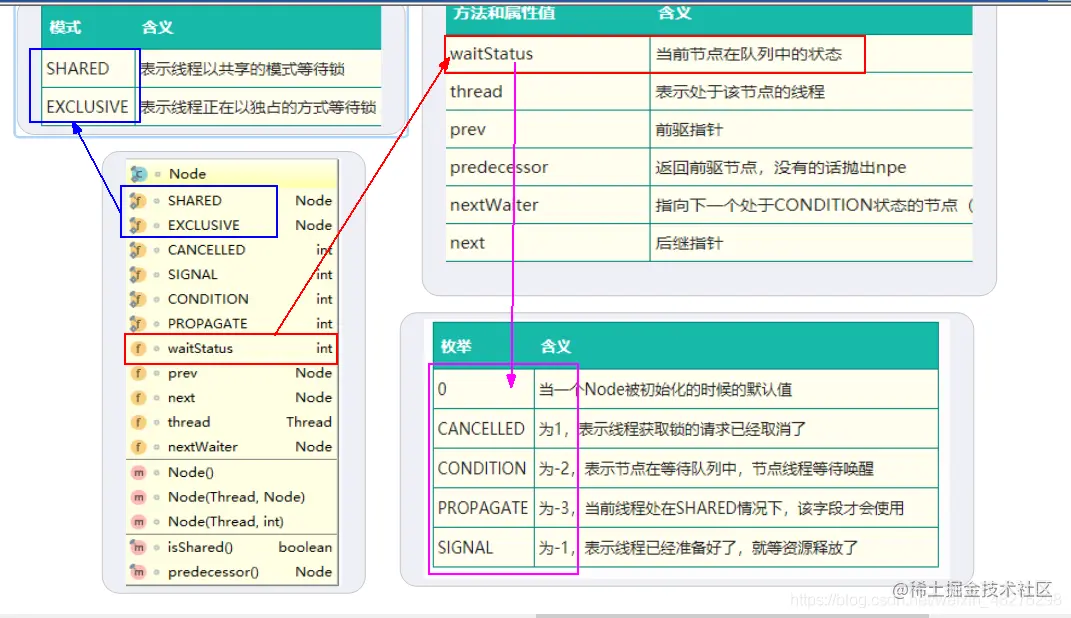This screenshot has width=1071, height=618.
Task: Click the CONDITION row in the enum table
Action: click(482, 468)
